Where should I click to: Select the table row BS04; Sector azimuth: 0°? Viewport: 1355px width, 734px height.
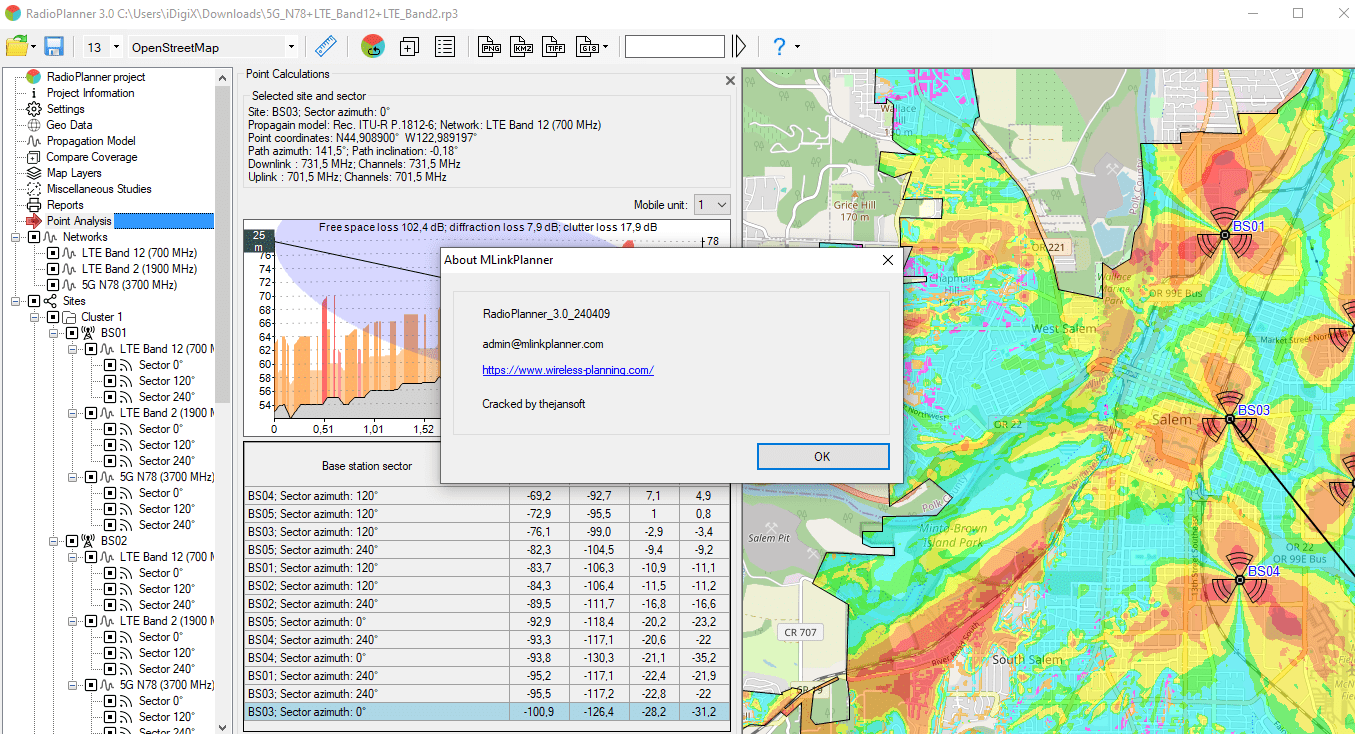pyautogui.click(x=487, y=658)
